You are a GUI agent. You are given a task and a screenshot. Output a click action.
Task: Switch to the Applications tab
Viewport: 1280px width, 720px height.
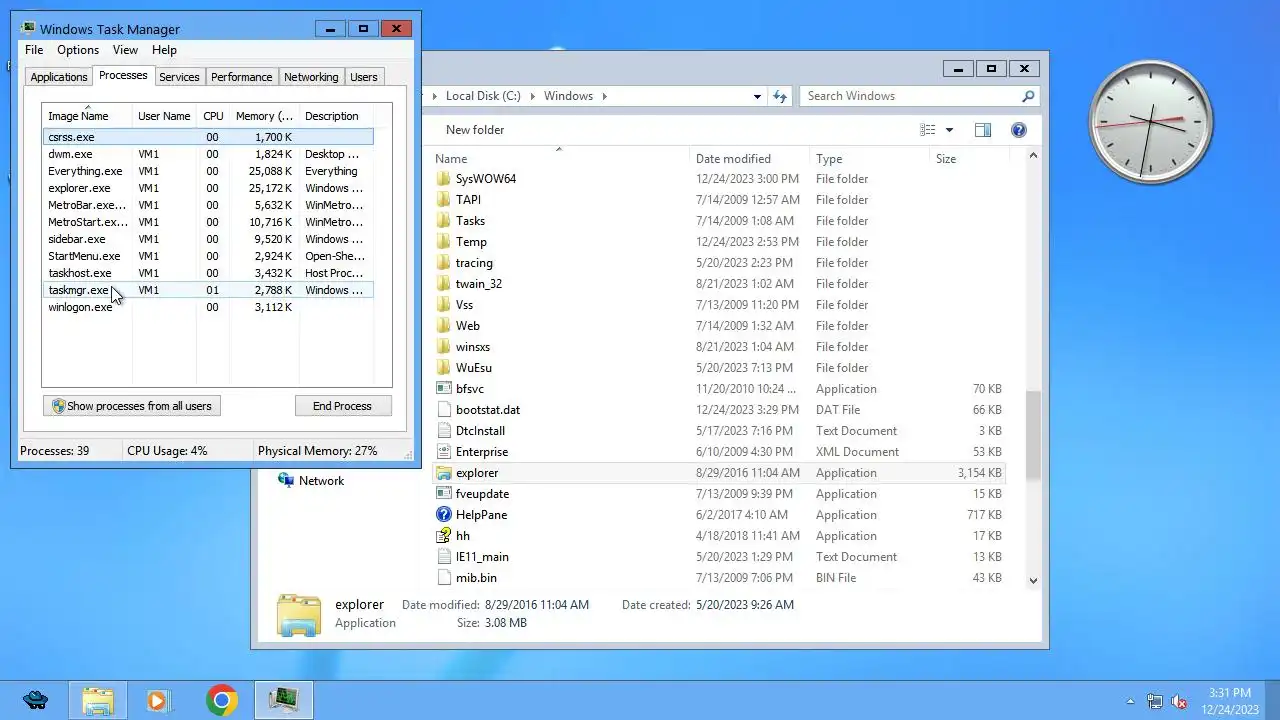59,77
